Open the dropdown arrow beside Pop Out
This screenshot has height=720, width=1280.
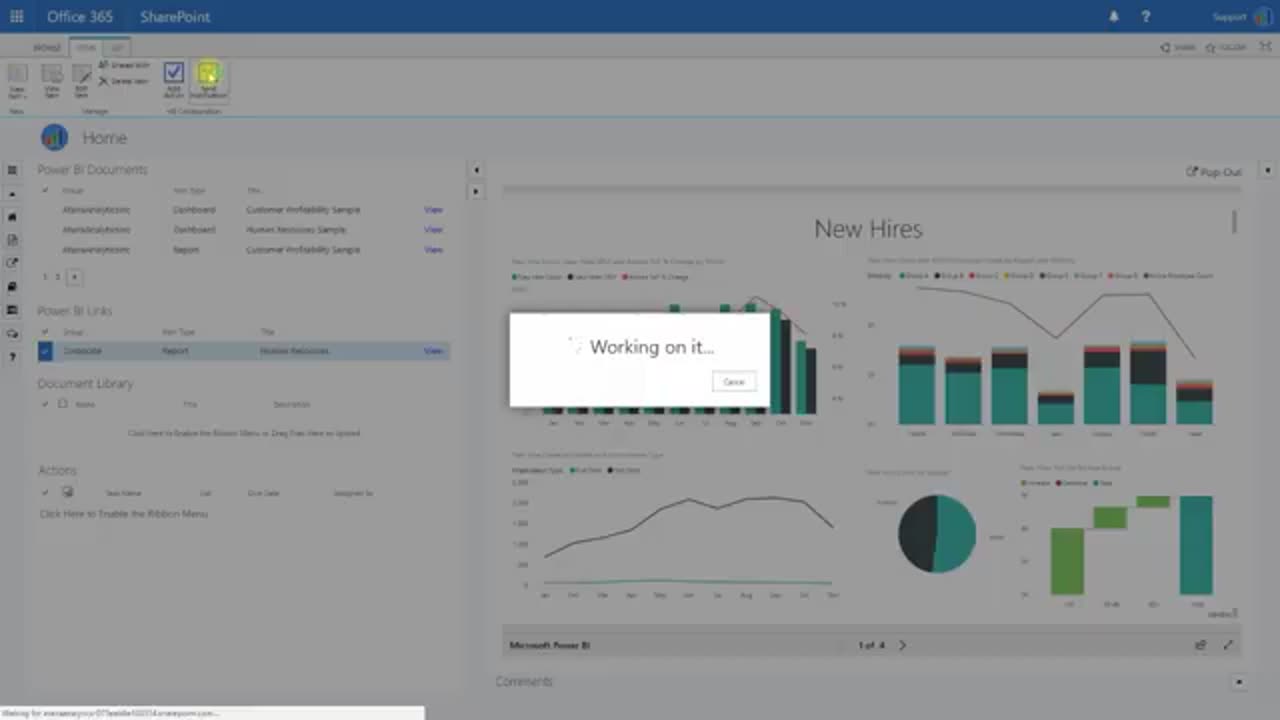pos(1267,171)
